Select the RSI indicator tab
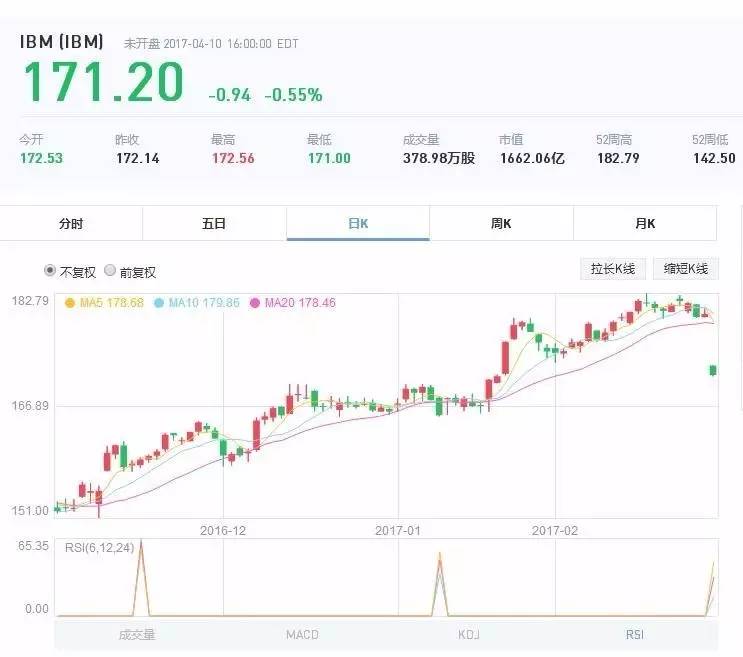 (x=634, y=635)
